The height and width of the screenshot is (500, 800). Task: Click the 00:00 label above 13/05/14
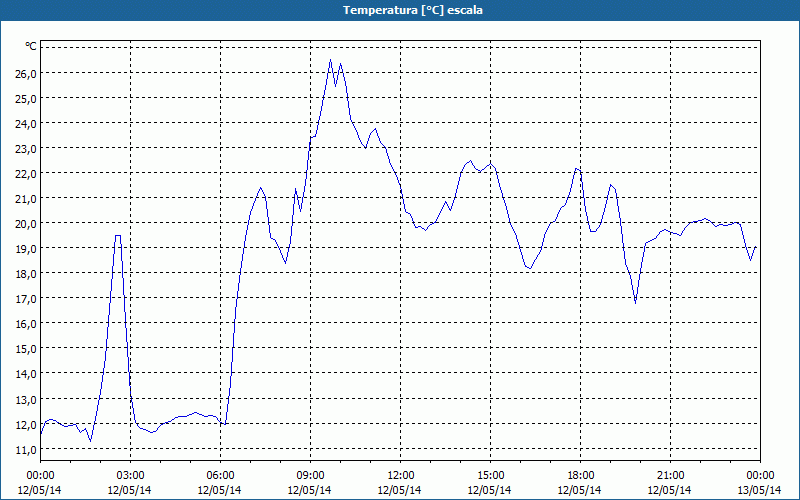click(760, 476)
